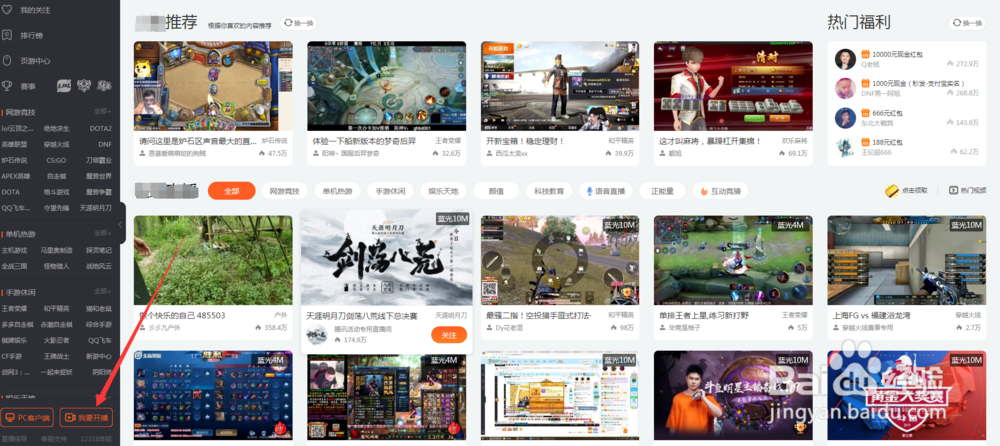
Task: Open the 英雄联盟 sidebar link
Action: point(14,144)
